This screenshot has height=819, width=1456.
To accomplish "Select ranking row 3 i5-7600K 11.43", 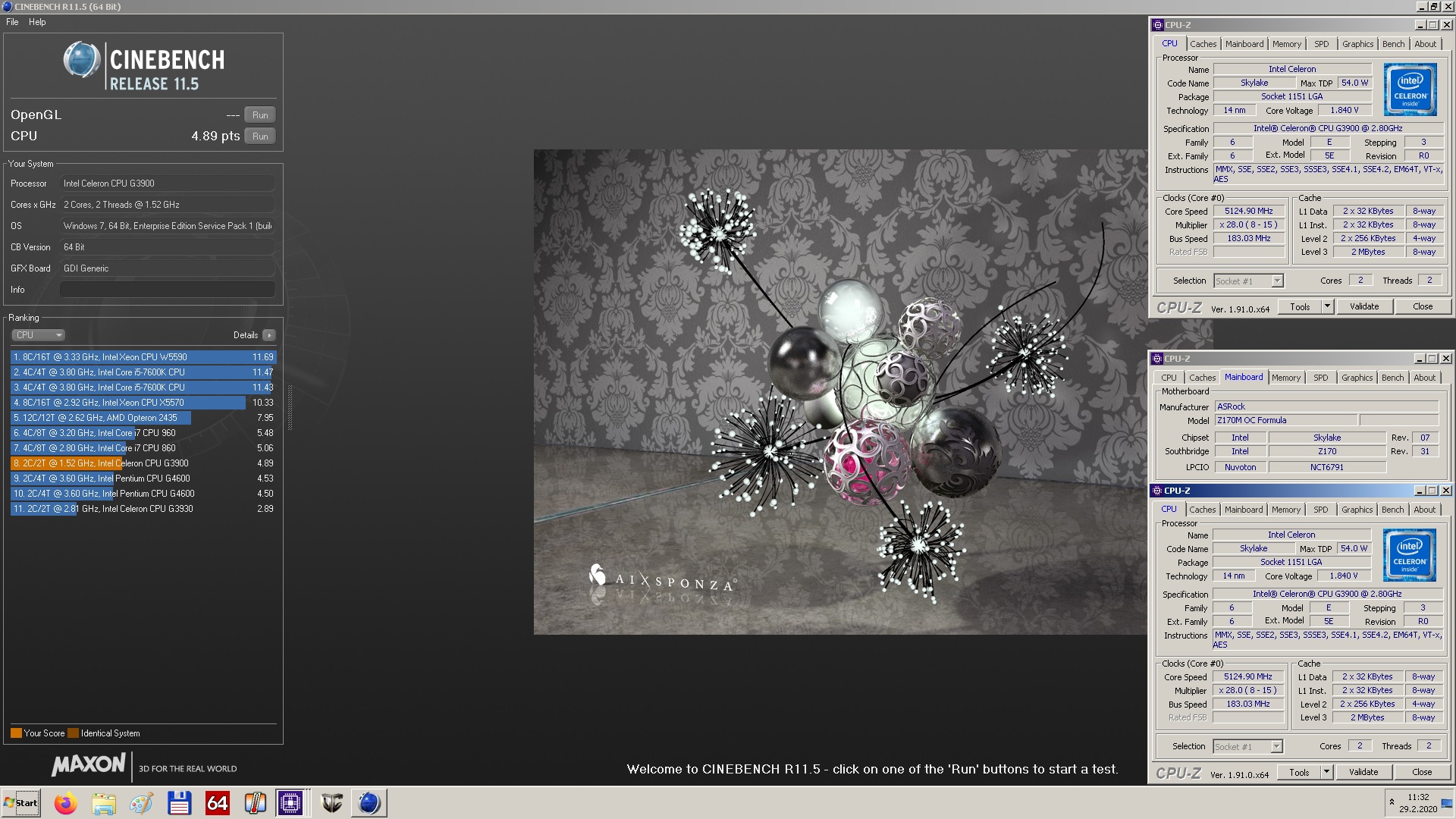I will (x=143, y=388).
